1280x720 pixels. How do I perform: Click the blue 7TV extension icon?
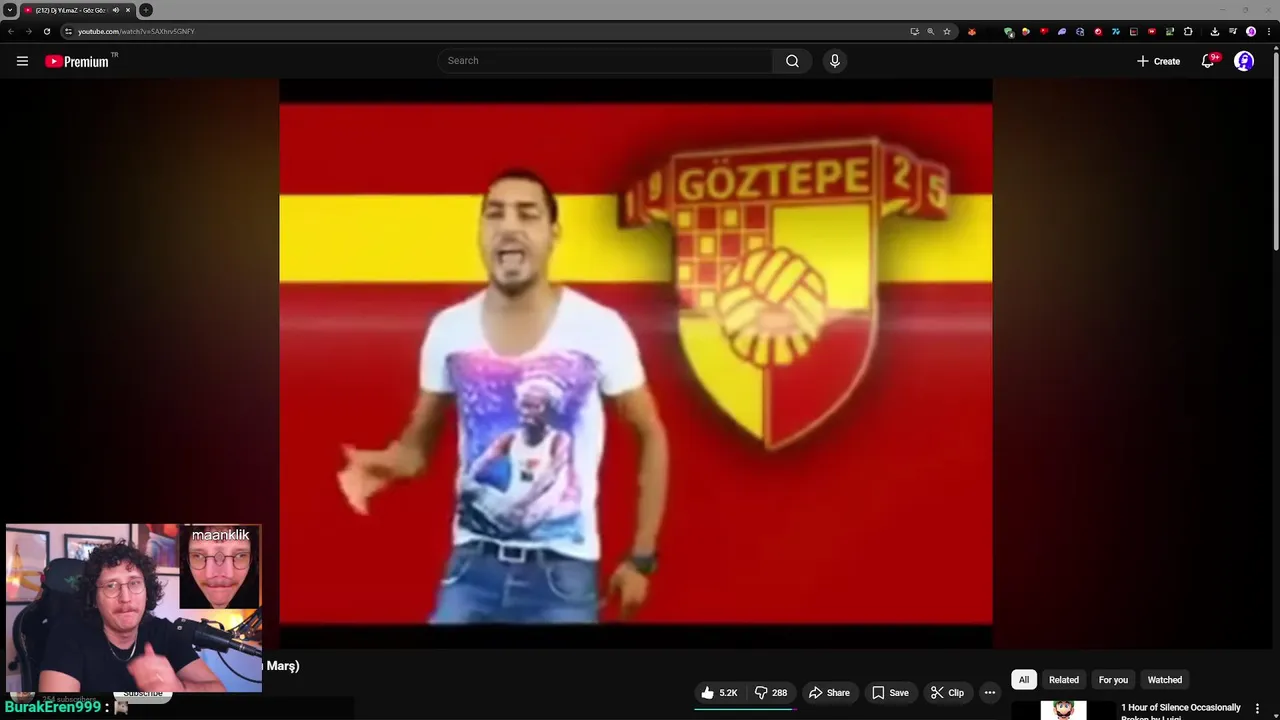[x=1116, y=31]
